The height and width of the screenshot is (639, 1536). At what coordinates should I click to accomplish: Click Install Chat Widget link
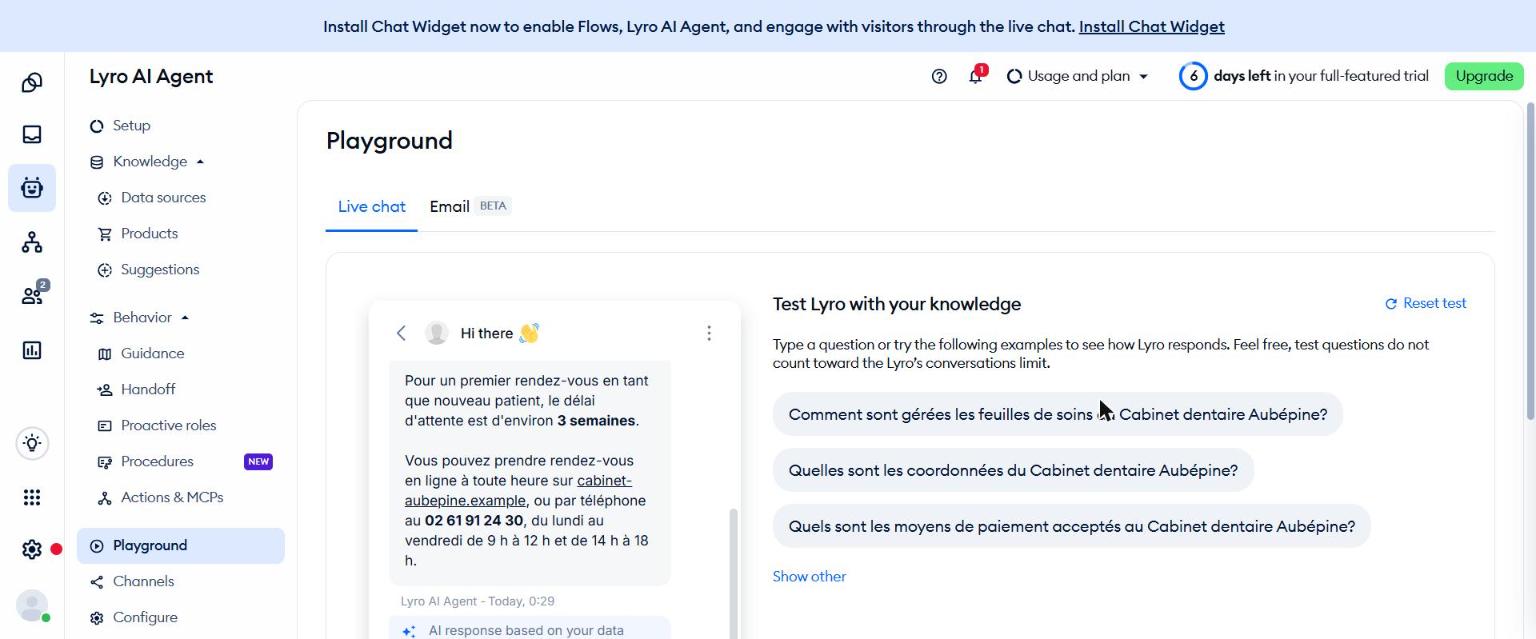pos(1152,27)
